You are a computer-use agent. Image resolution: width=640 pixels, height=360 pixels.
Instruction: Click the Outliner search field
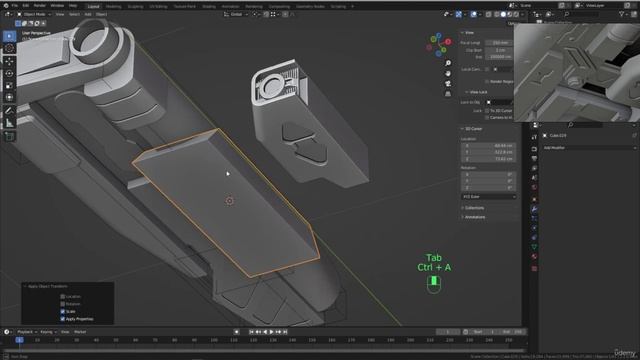[581, 14]
